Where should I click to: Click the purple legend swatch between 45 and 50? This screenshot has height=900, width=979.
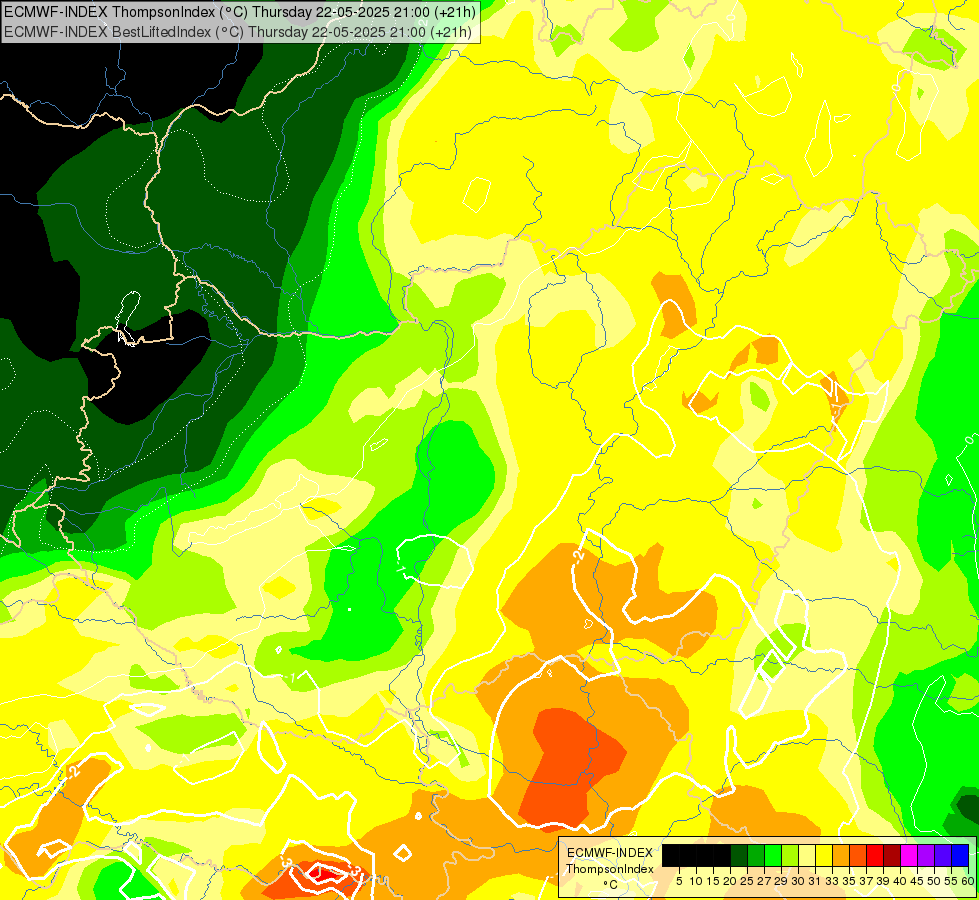(926, 855)
